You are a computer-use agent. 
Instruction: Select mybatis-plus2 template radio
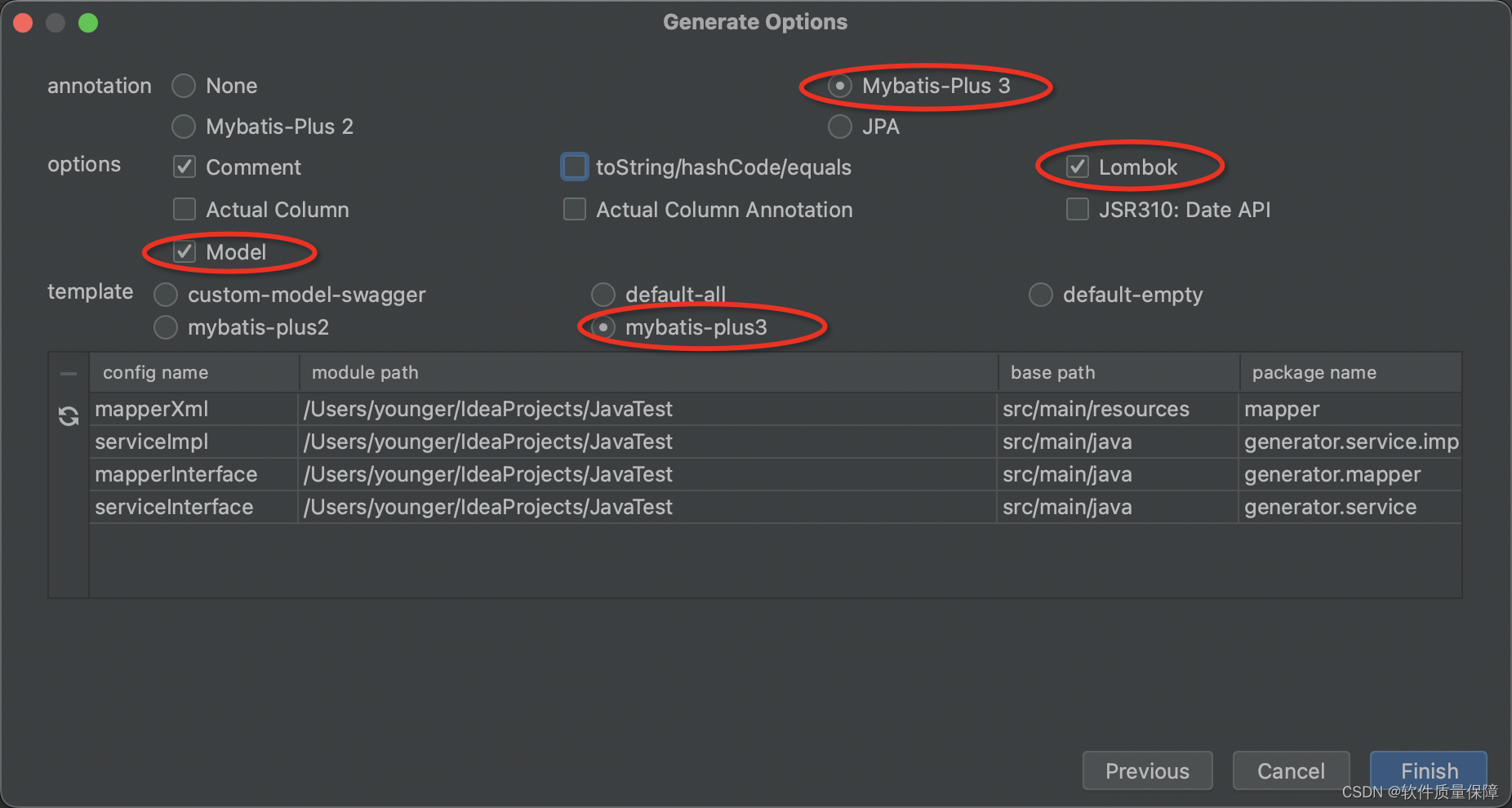[166, 327]
